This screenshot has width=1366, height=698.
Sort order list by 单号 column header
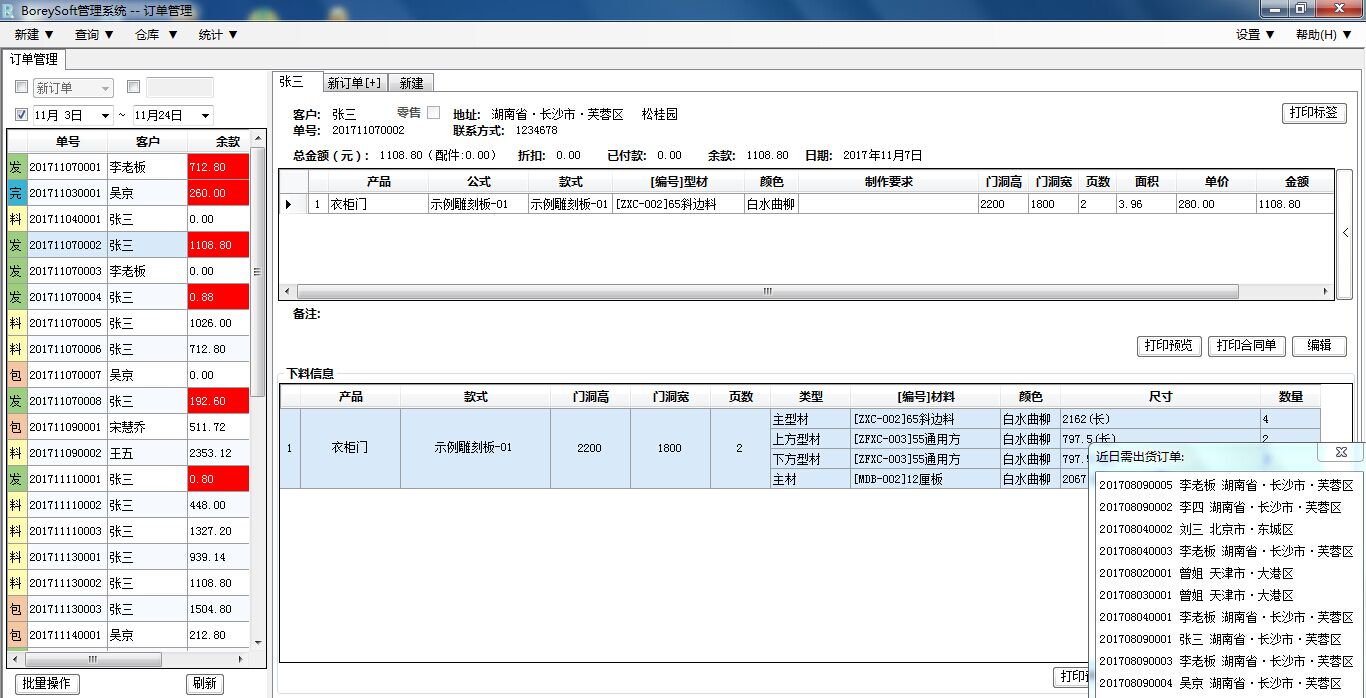pos(67,142)
